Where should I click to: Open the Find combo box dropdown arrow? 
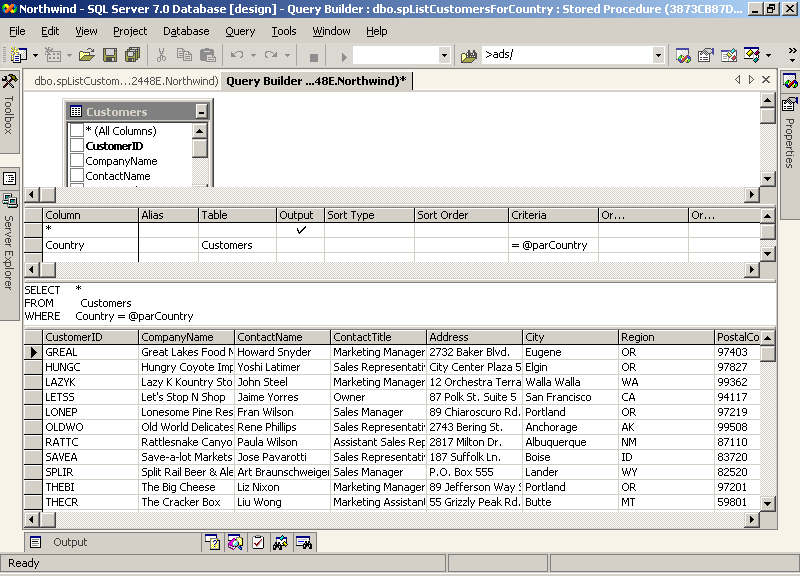coord(658,55)
